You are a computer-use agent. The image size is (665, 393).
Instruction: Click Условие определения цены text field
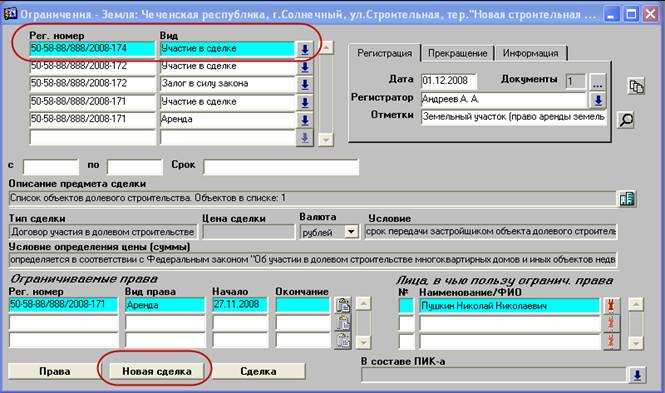(x=313, y=259)
